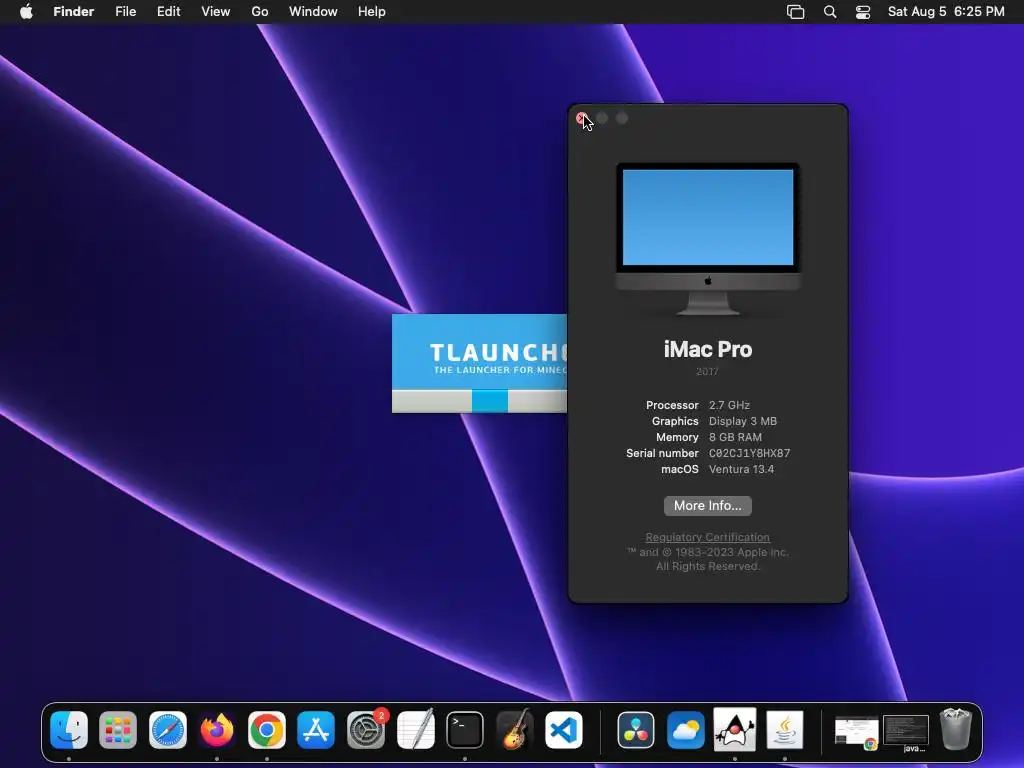Open the Go menu
The height and width of the screenshot is (768, 1024).
[260, 12]
